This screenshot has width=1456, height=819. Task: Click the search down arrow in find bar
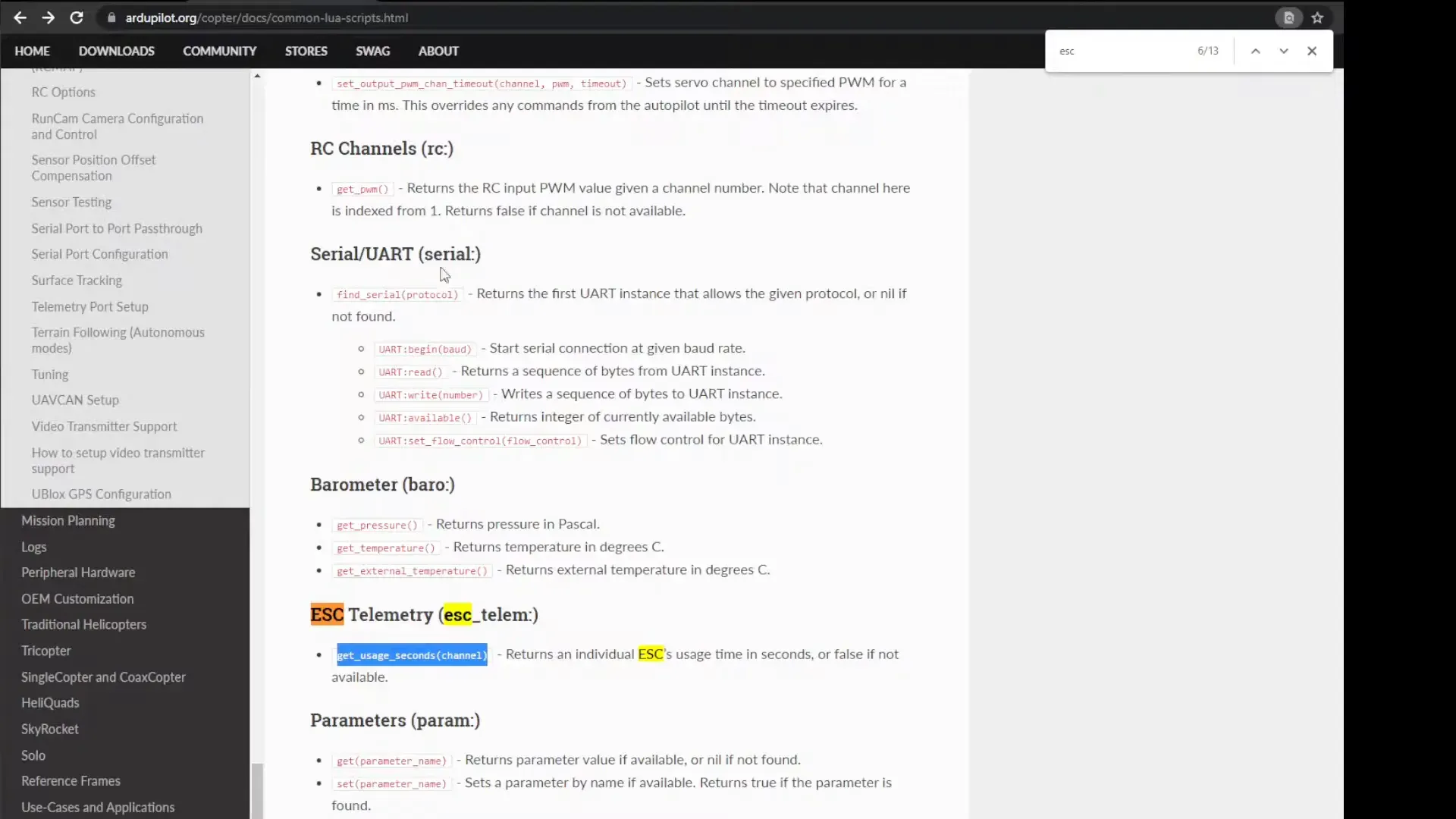[1283, 51]
